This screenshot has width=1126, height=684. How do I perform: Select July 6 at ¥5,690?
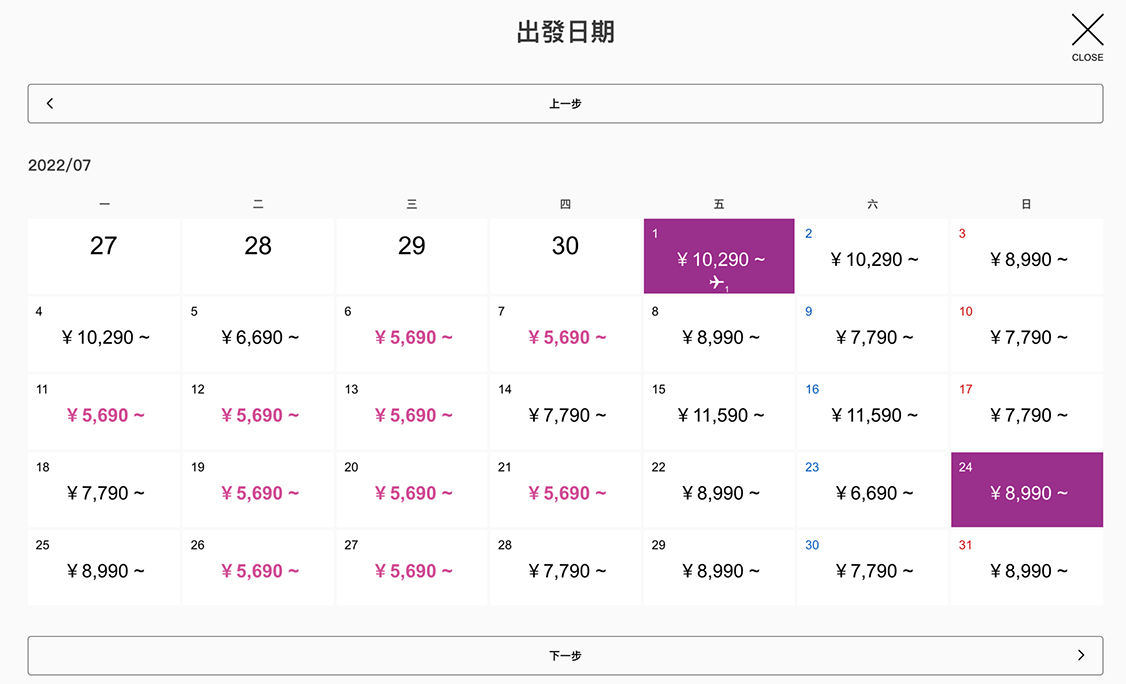[x=412, y=334]
